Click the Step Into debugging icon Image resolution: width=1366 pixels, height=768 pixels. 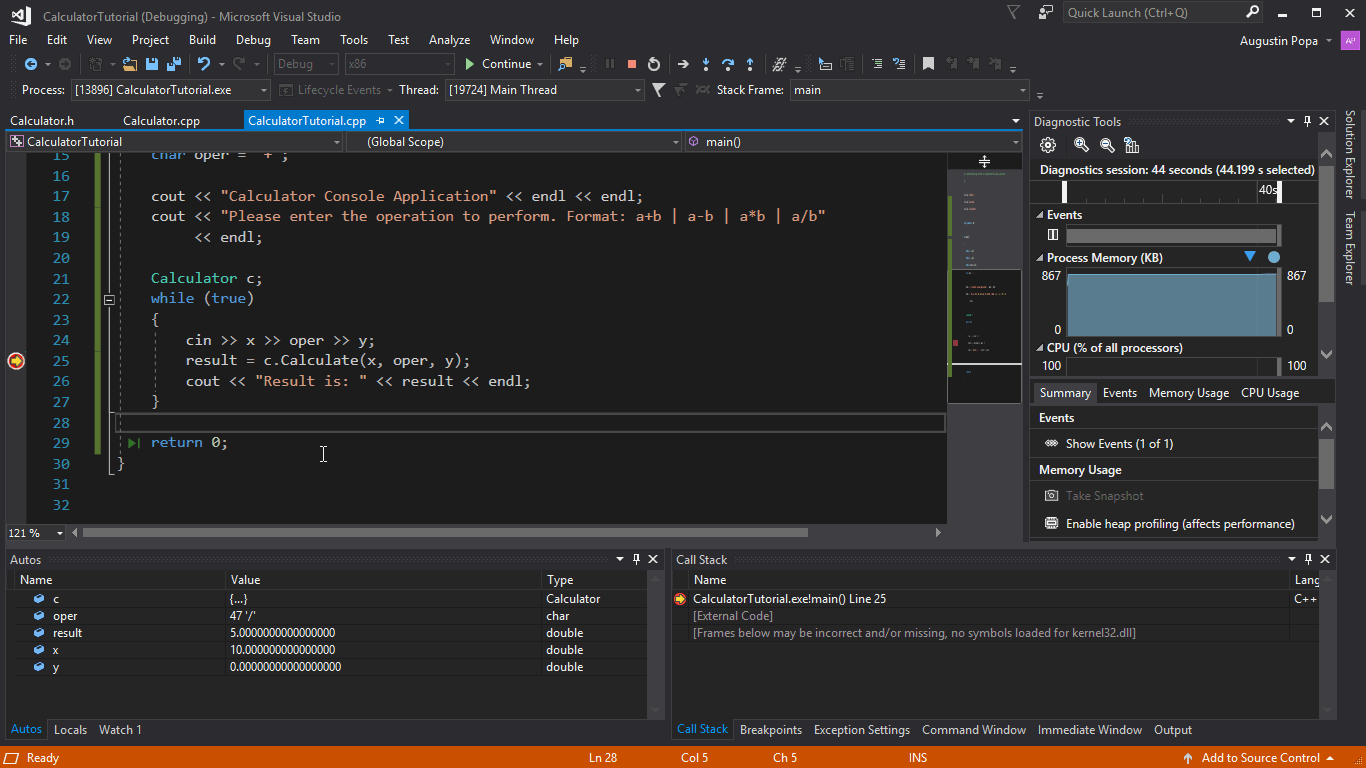pyautogui.click(x=706, y=63)
